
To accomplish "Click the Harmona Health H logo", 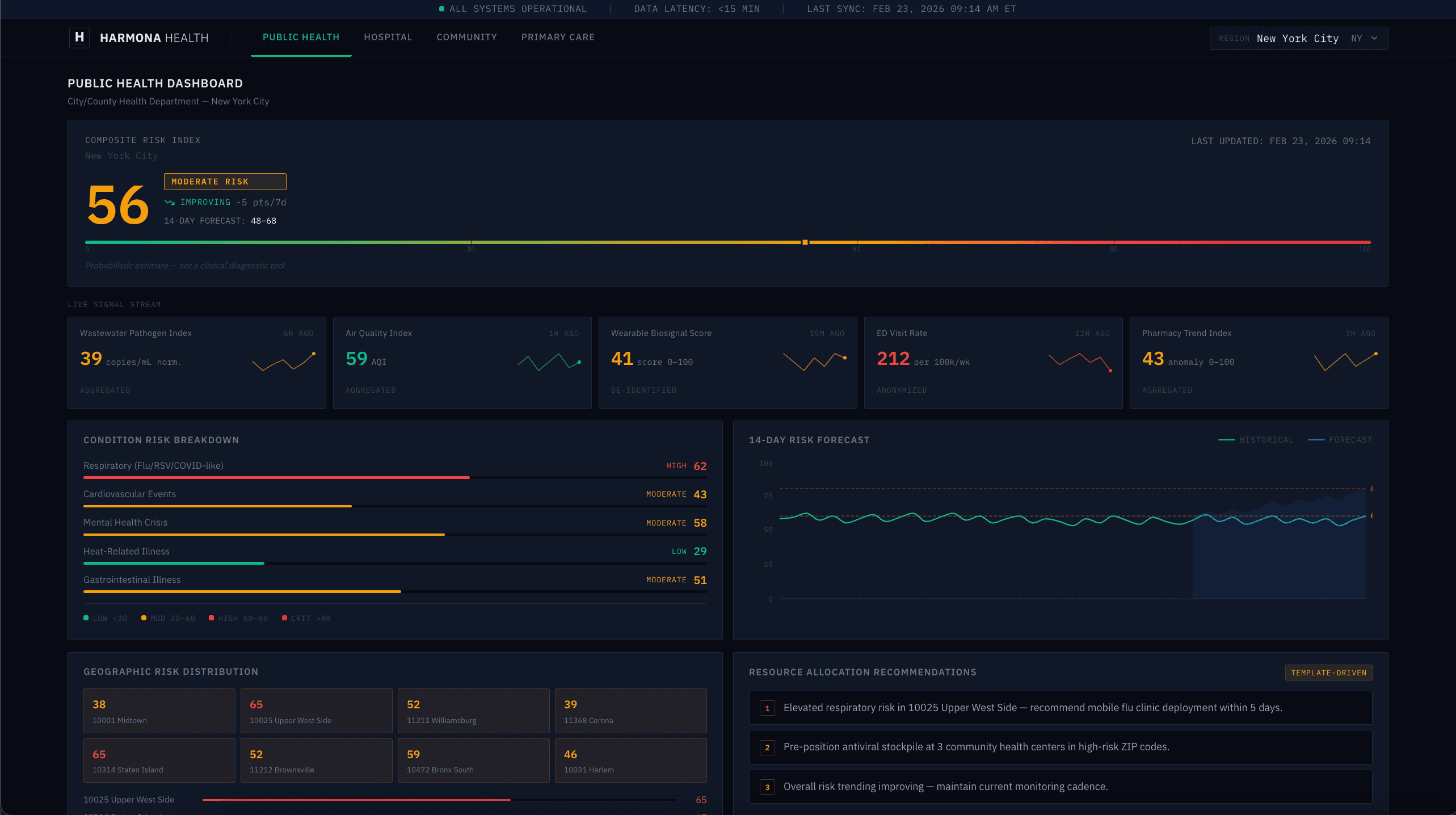I will pos(79,37).
